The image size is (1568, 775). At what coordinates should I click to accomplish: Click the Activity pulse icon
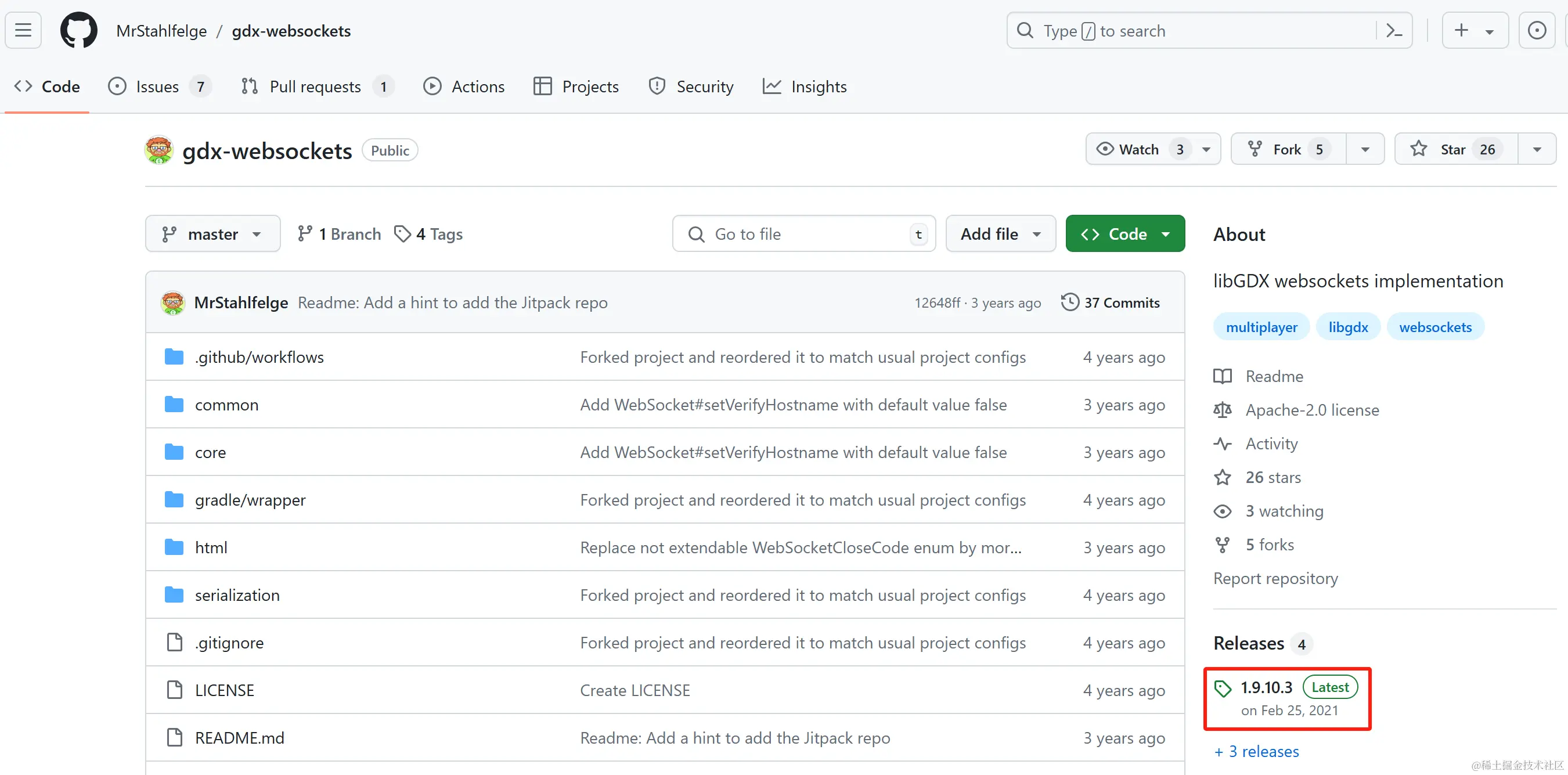pyautogui.click(x=1222, y=444)
